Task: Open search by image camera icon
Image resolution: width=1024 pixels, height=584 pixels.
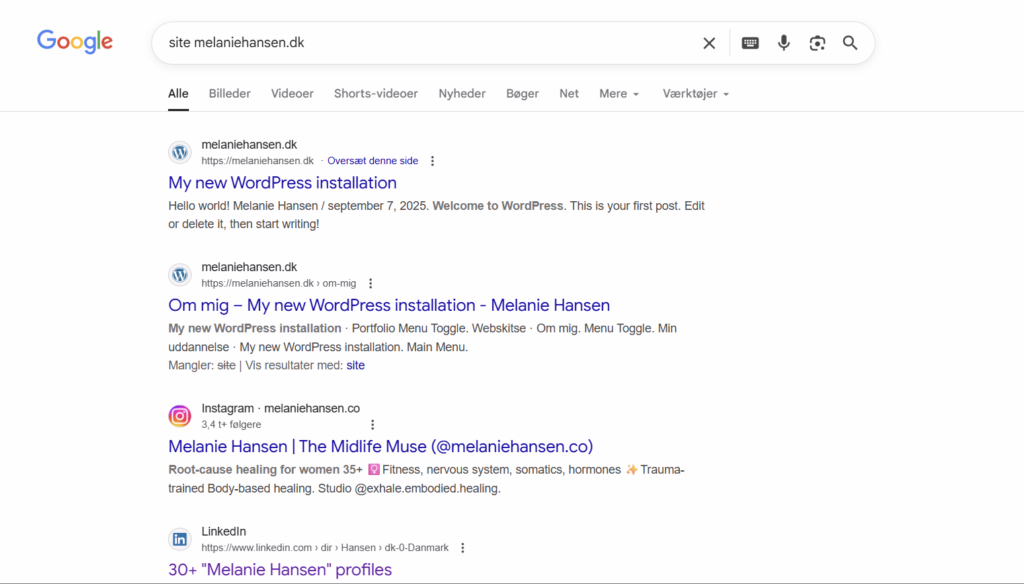Action: pos(817,43)
